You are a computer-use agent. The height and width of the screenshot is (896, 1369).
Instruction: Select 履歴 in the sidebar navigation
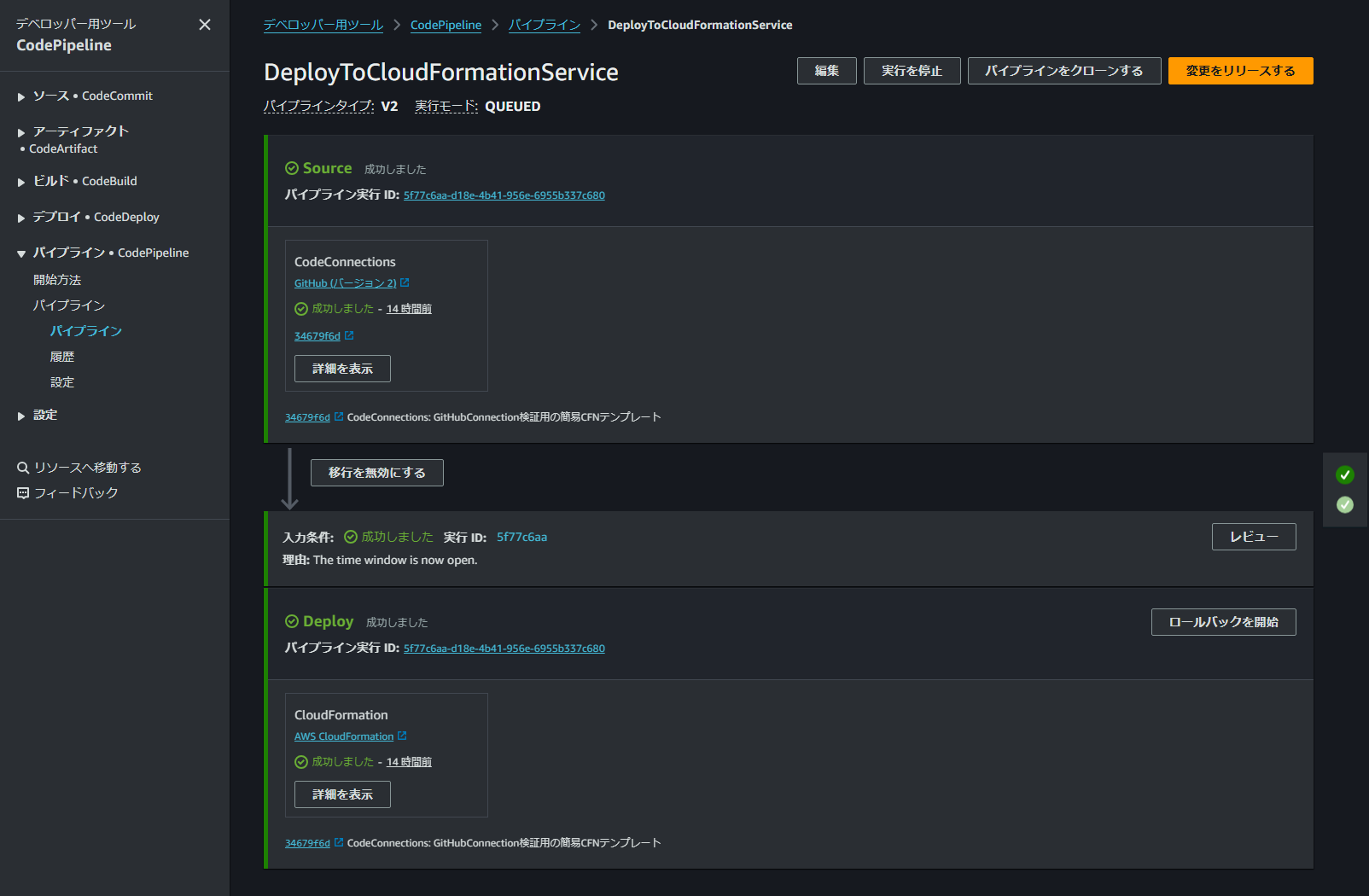tap(62, 356)
